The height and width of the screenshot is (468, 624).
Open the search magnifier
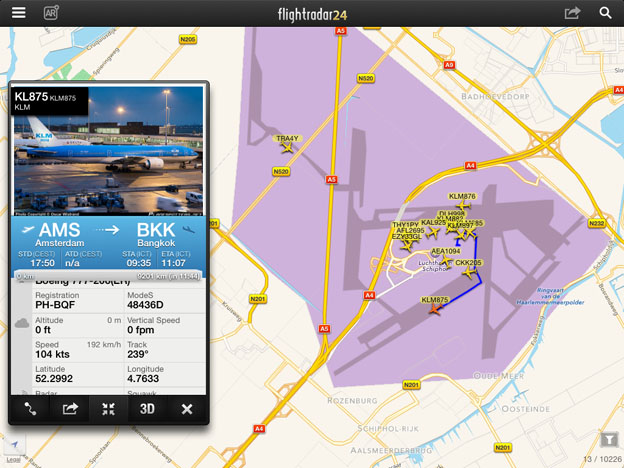point(605,13)
